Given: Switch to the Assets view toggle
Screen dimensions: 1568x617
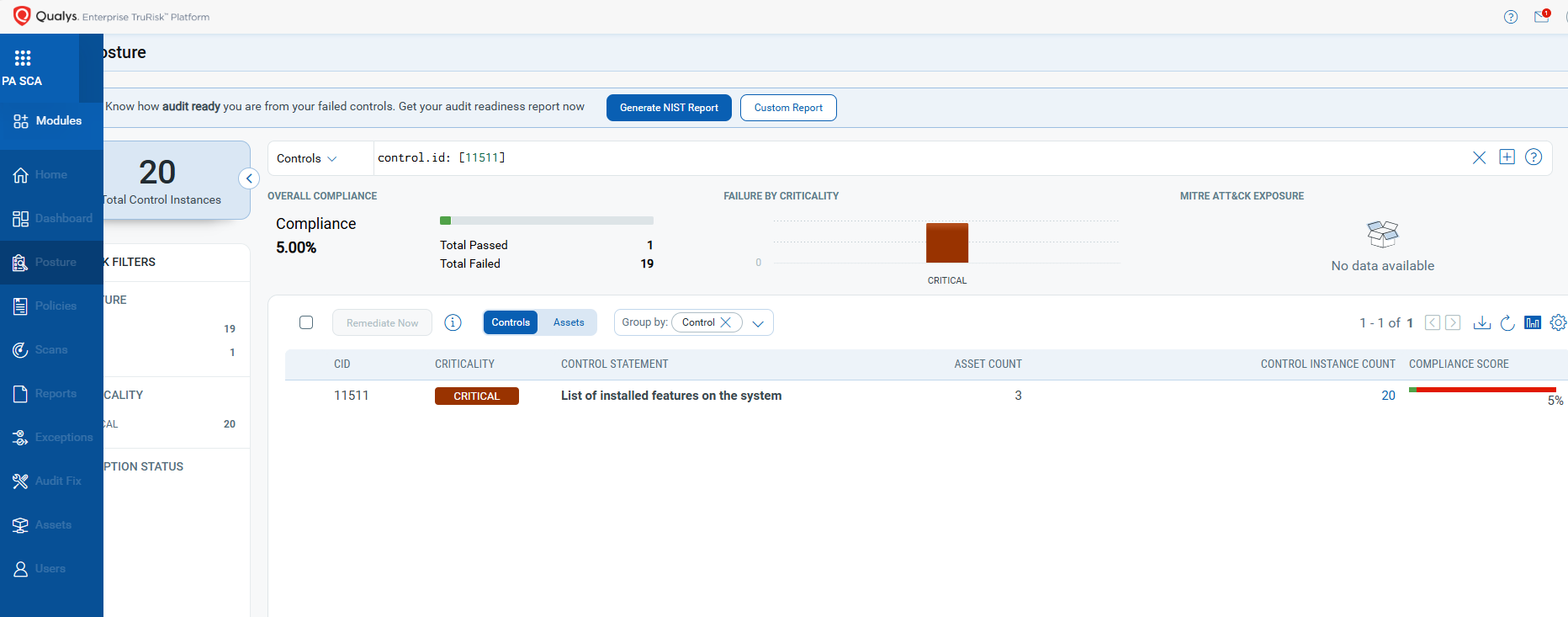Looking at the screenshot, I should coord(569,322).
